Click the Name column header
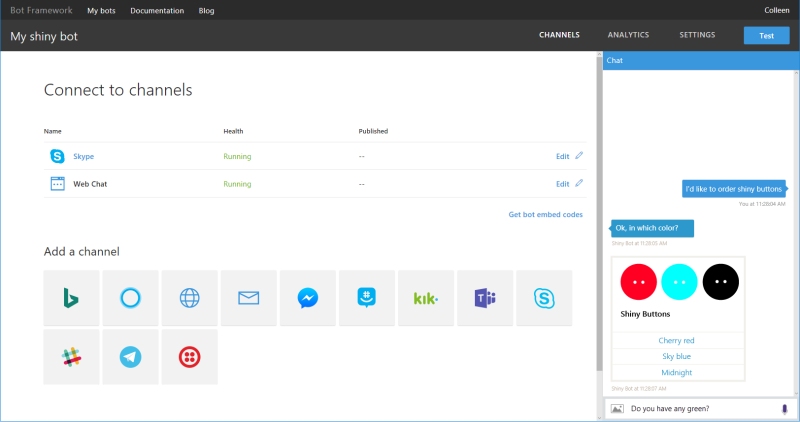Screen dimensions: 800x422 [53, 131]
